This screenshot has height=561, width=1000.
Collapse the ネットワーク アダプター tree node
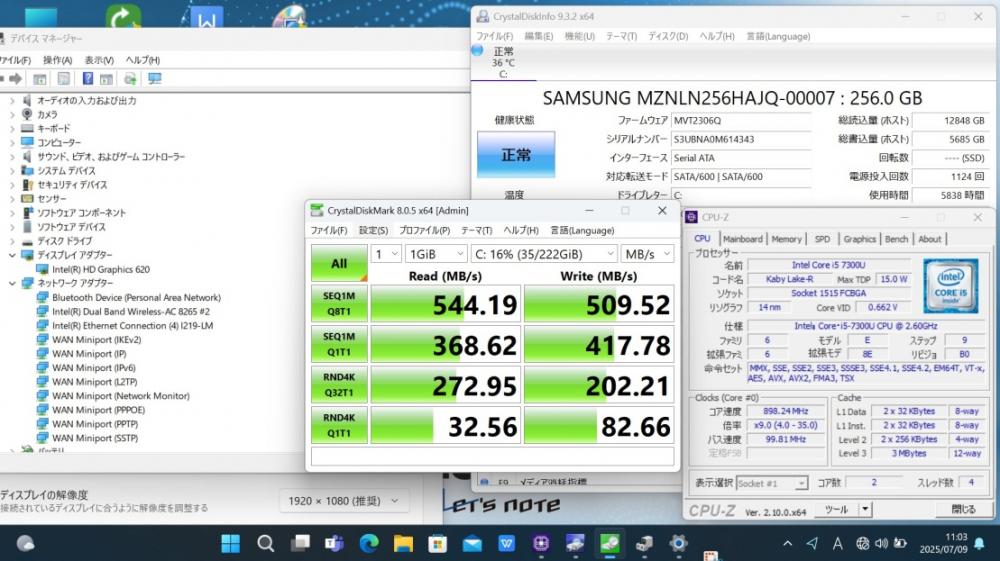tap(12, 283)
